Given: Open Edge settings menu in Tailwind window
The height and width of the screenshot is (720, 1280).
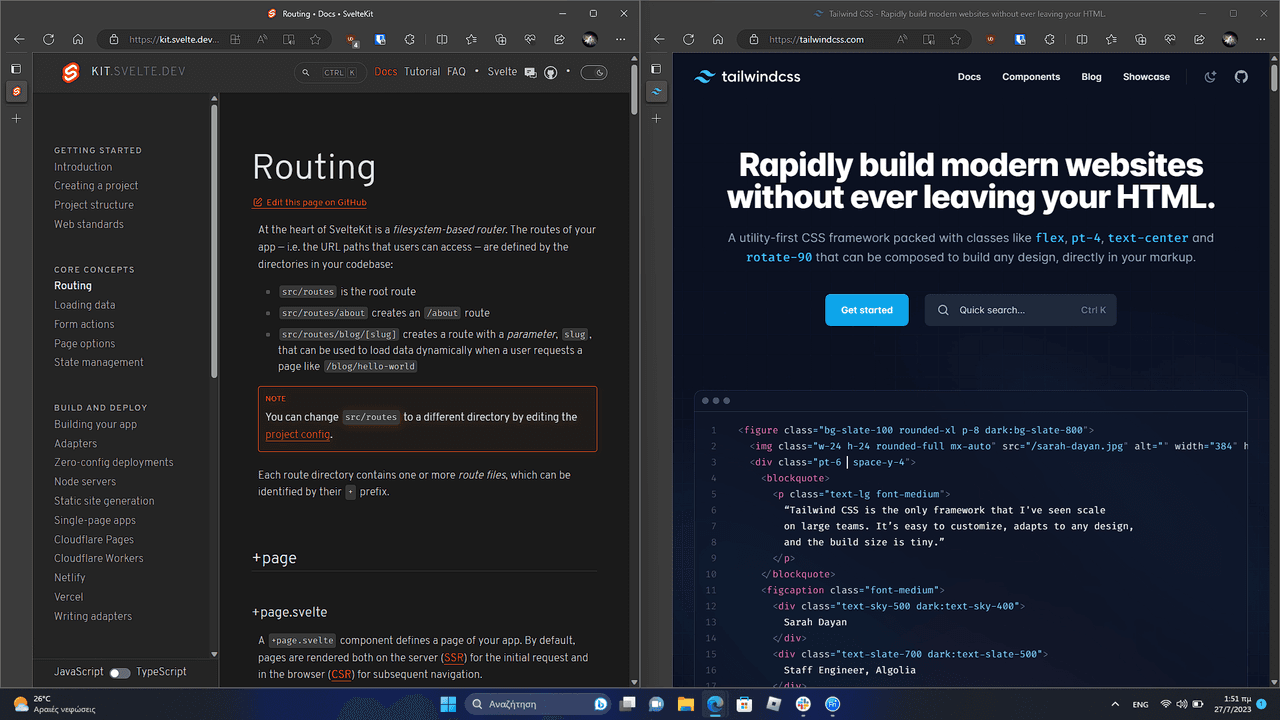Looking at the screenshot, I should (x=1259, y=40).
